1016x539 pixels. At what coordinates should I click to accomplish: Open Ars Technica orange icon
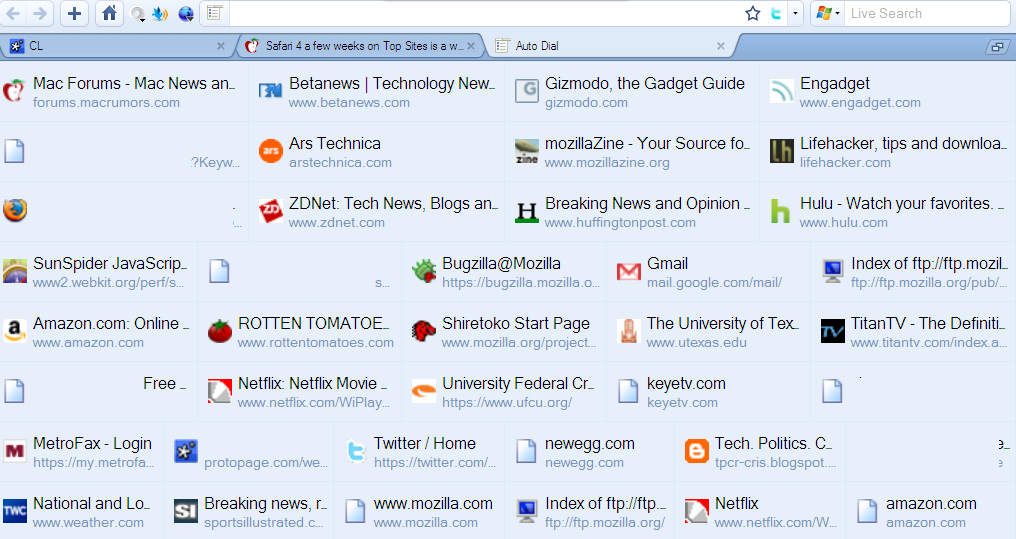point(271,150)
